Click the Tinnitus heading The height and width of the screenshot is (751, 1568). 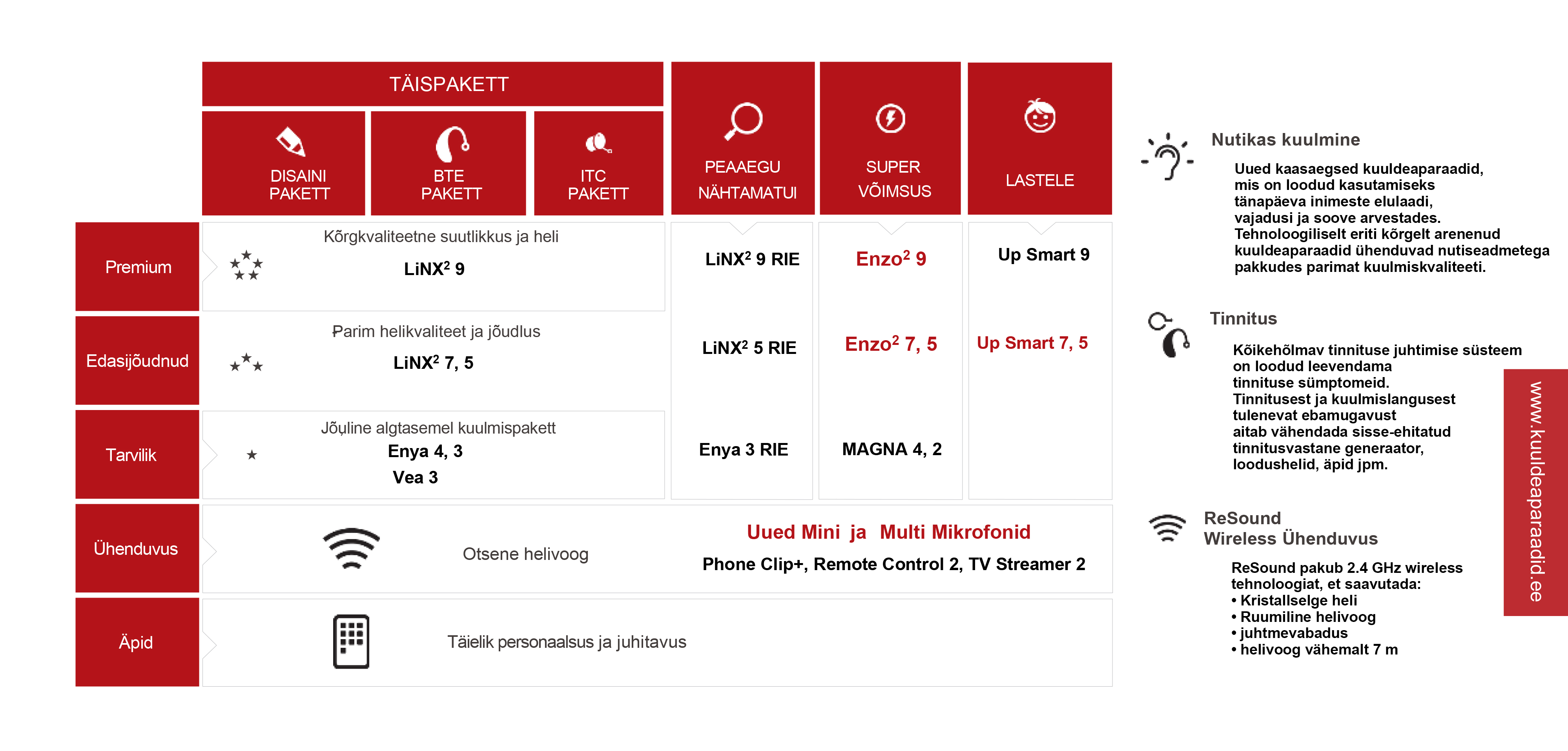(x=1243, y=318)
